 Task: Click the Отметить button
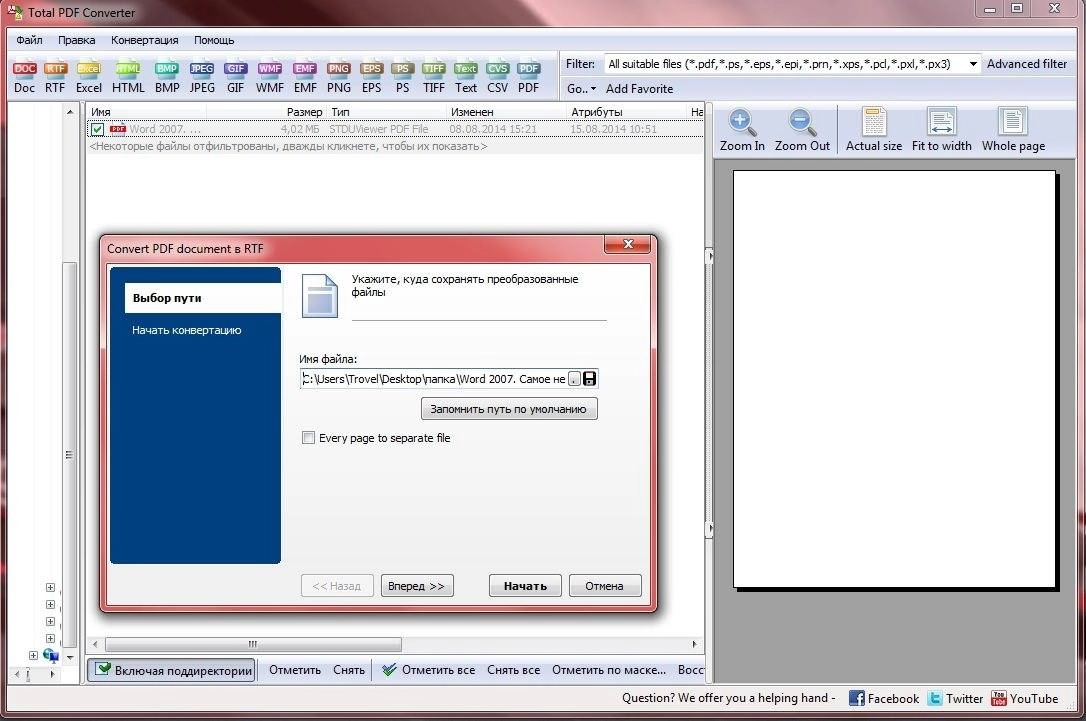pos(295,670)
